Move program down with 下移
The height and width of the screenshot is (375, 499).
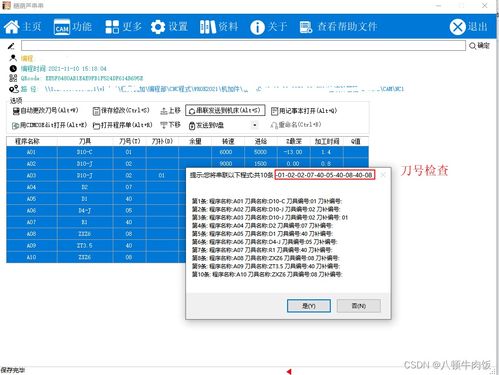coord(170,125)
